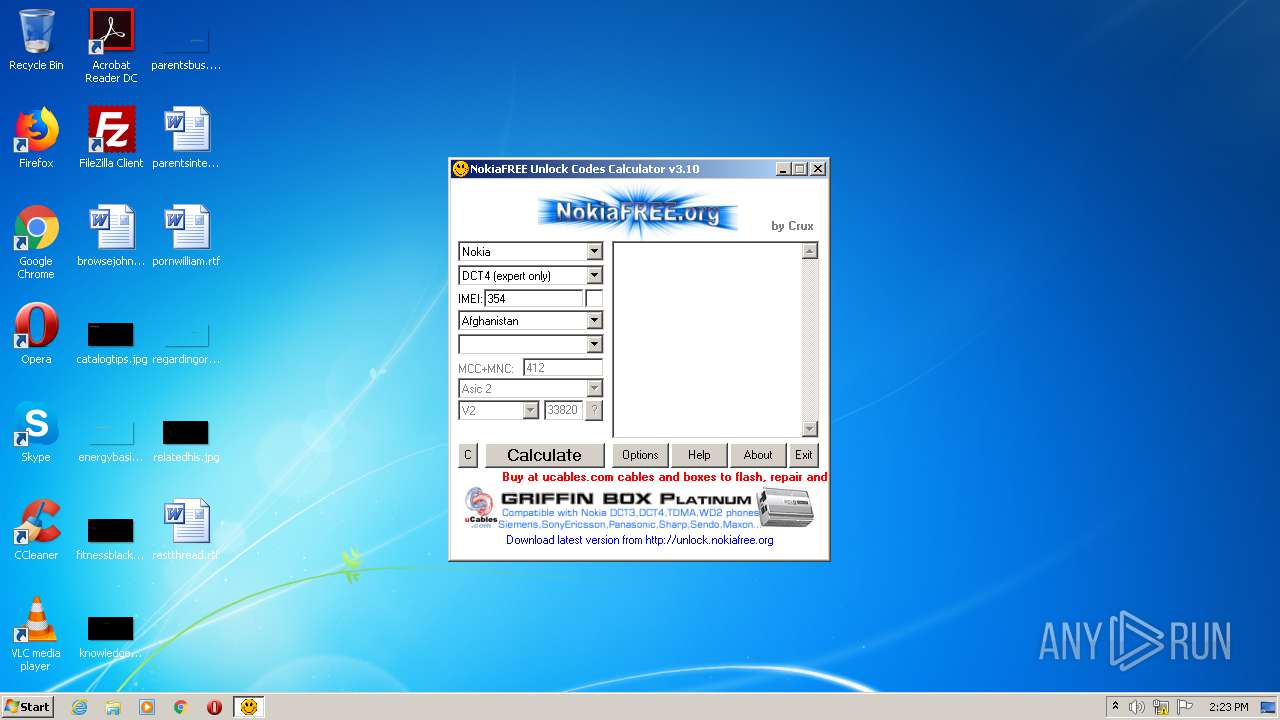Image resolution: width=1280 pixels, height=720 pixels.
Task: Click the MCC+MNC field showing 412
Action: coord(562,367)
